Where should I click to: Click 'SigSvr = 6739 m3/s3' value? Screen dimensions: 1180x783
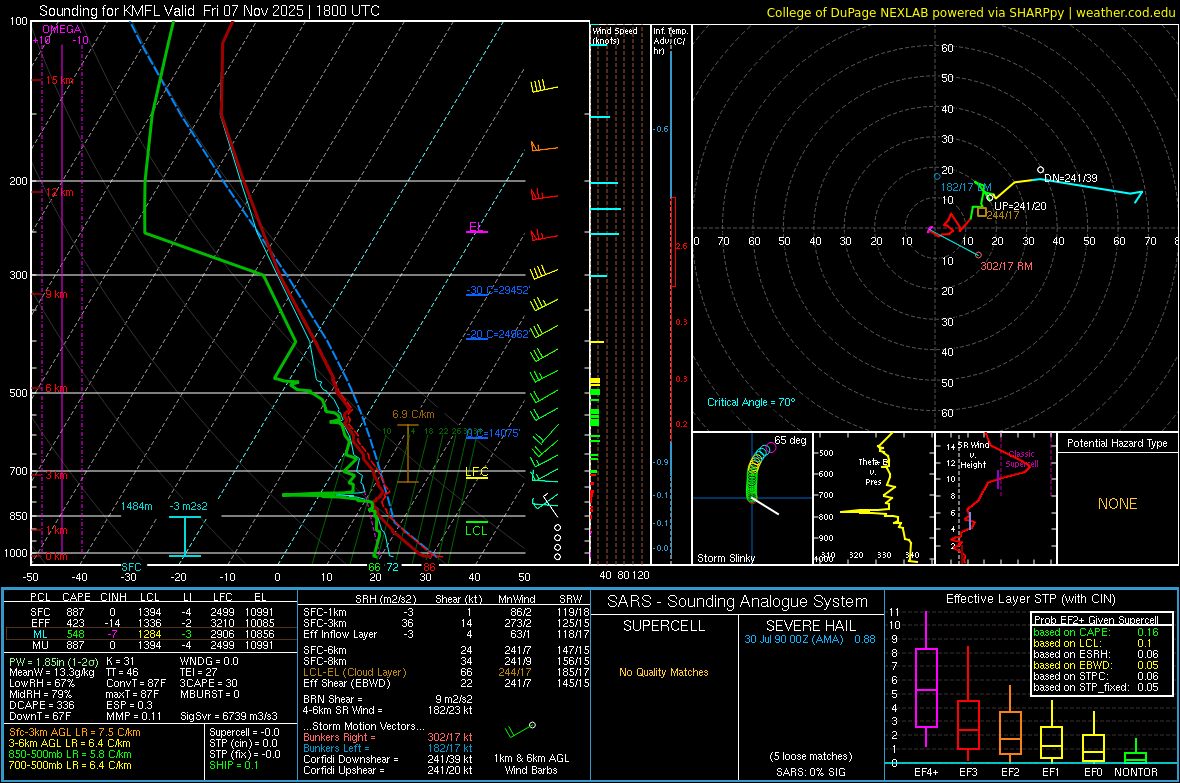click(229, 717)
